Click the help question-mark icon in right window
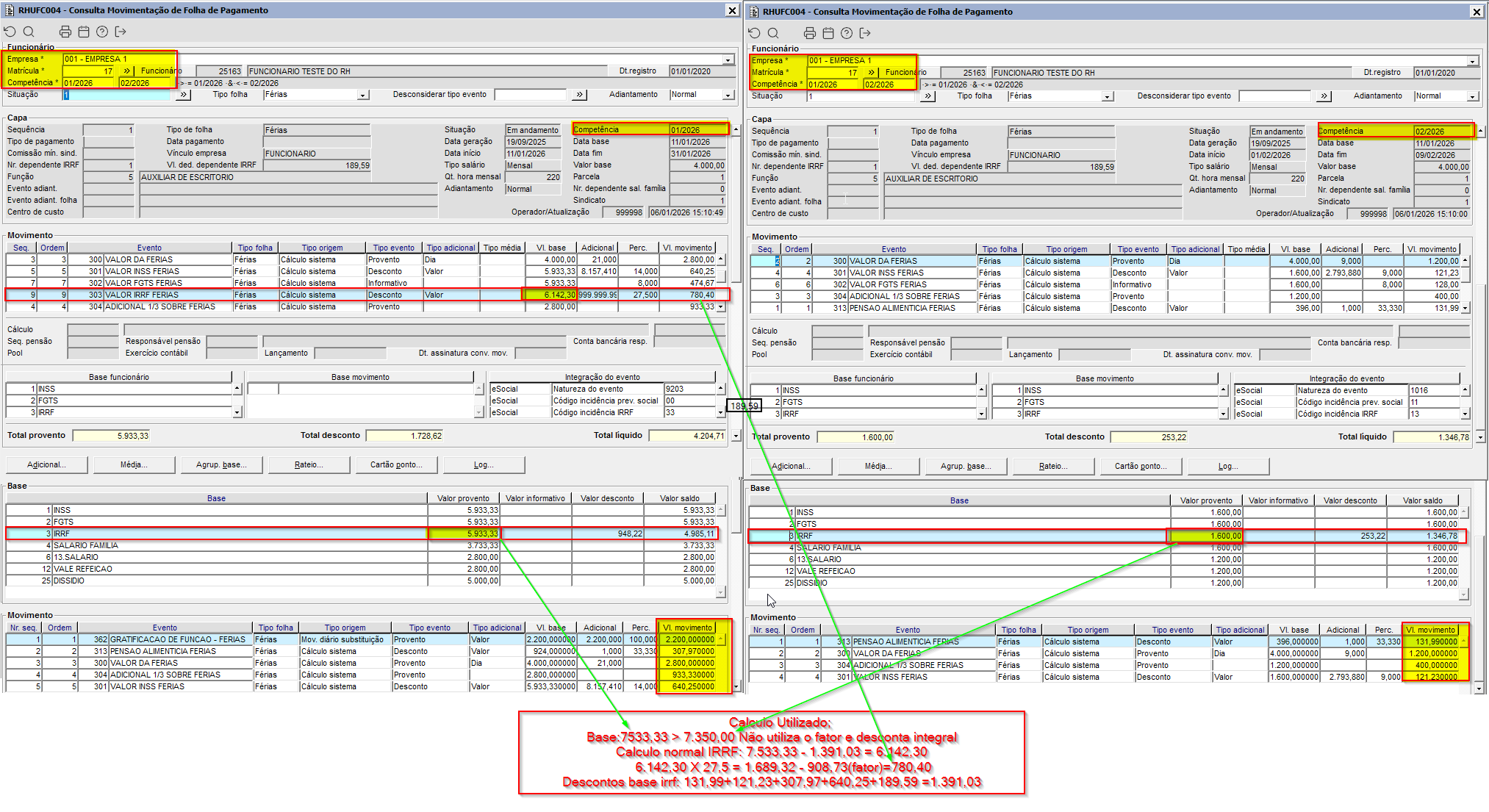The height and width of the screenshot is (812, 1489). [x=847, y=33]
